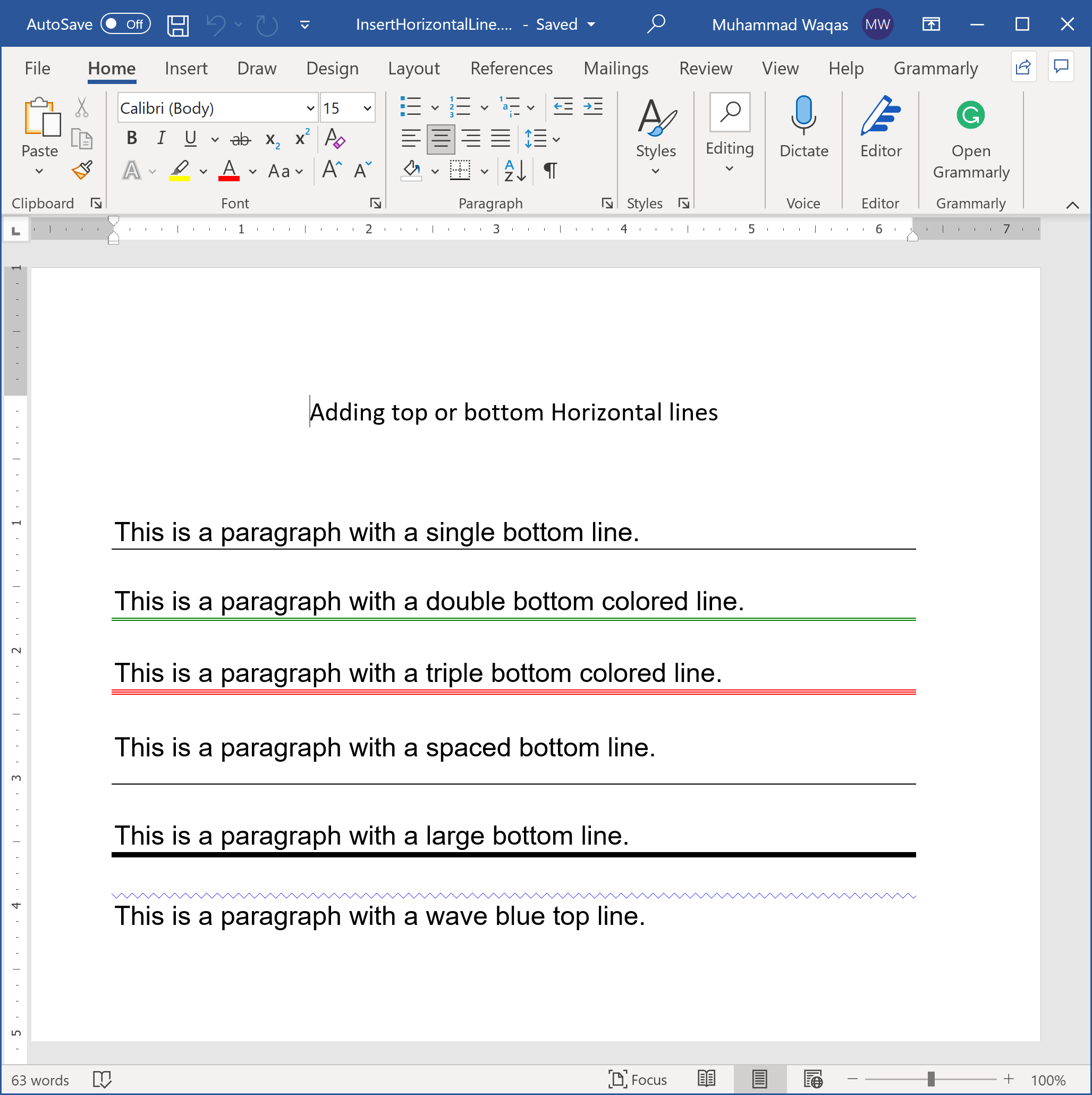This screenshot has height=1095, width=1092.
Task: Click the 63 words count indicator
Action: 40,1080
